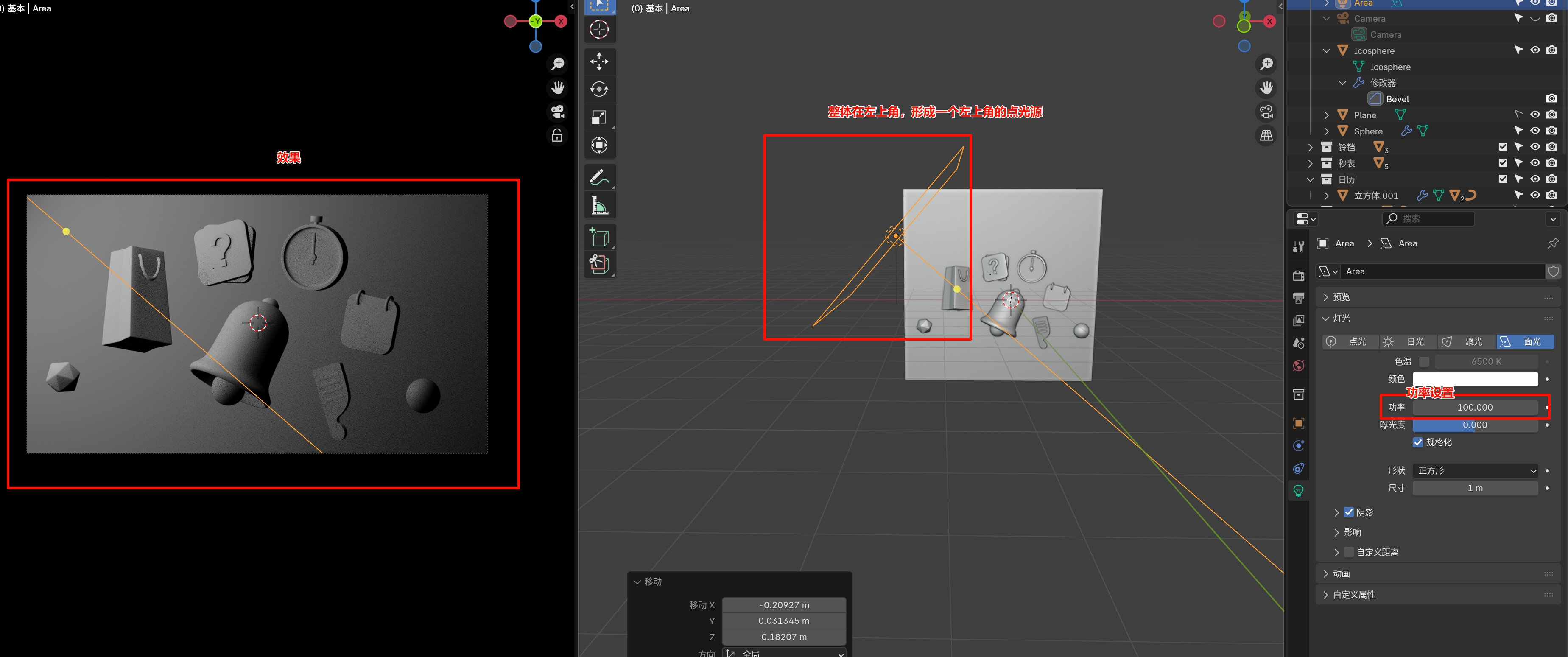
Task: Select the 日光 light type button
Action: click(x=1408, y=341)
